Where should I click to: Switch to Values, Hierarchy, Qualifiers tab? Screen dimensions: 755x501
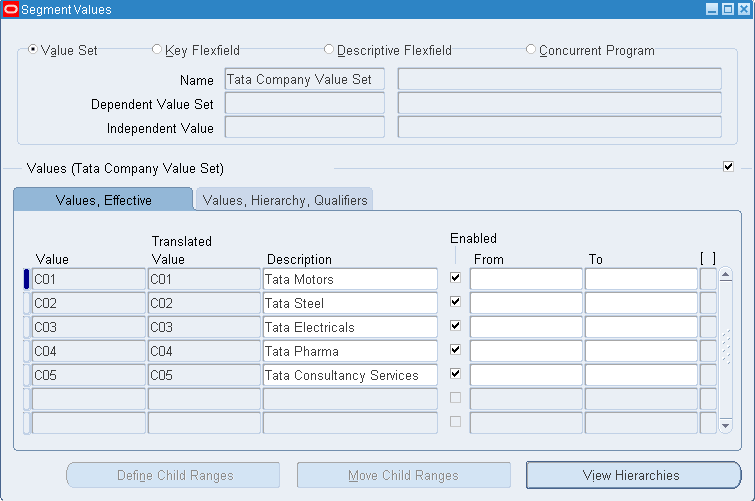pos(285,200)
